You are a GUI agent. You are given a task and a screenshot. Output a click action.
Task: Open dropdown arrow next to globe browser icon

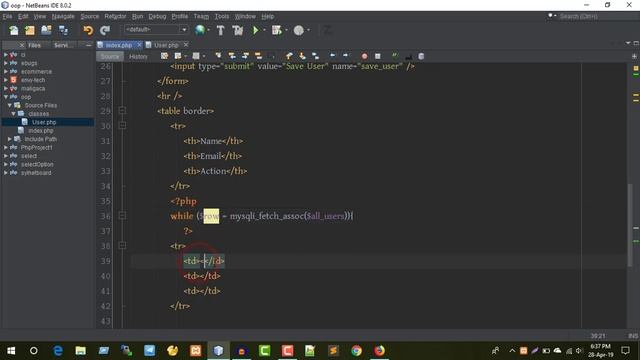tap(209, 30)
